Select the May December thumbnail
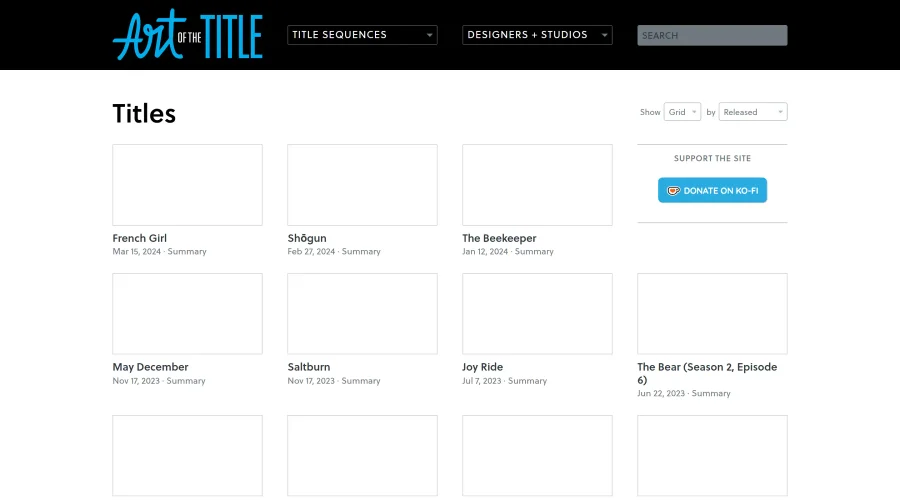The height and width of the screenshot is (500, 900). pyautogui.click(x=187, y=313)
